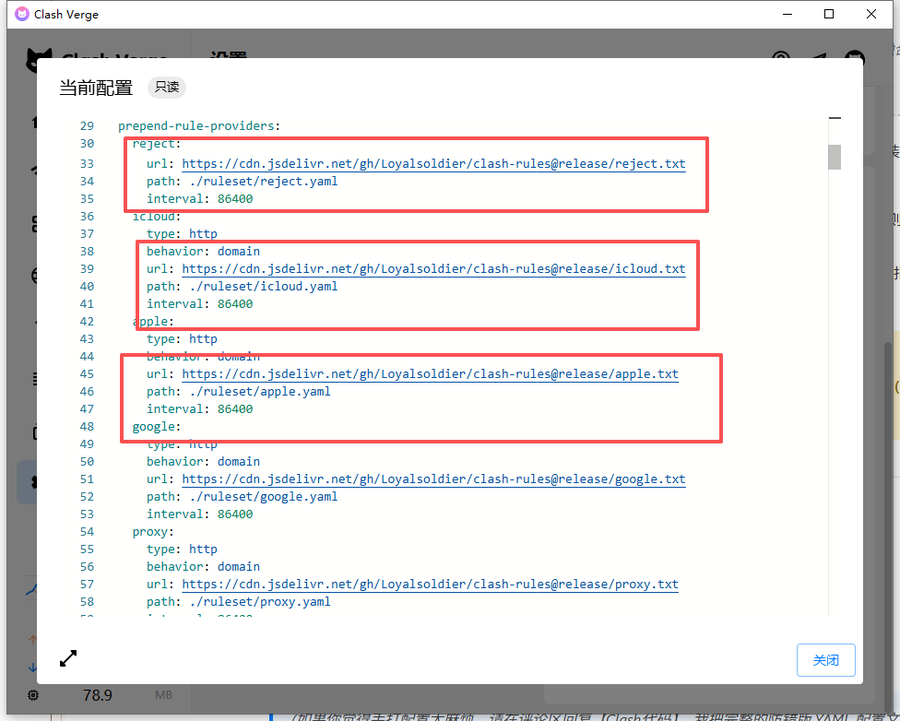
Task: Follow the apple.txt rule URL
Action: tap(430, 374)
